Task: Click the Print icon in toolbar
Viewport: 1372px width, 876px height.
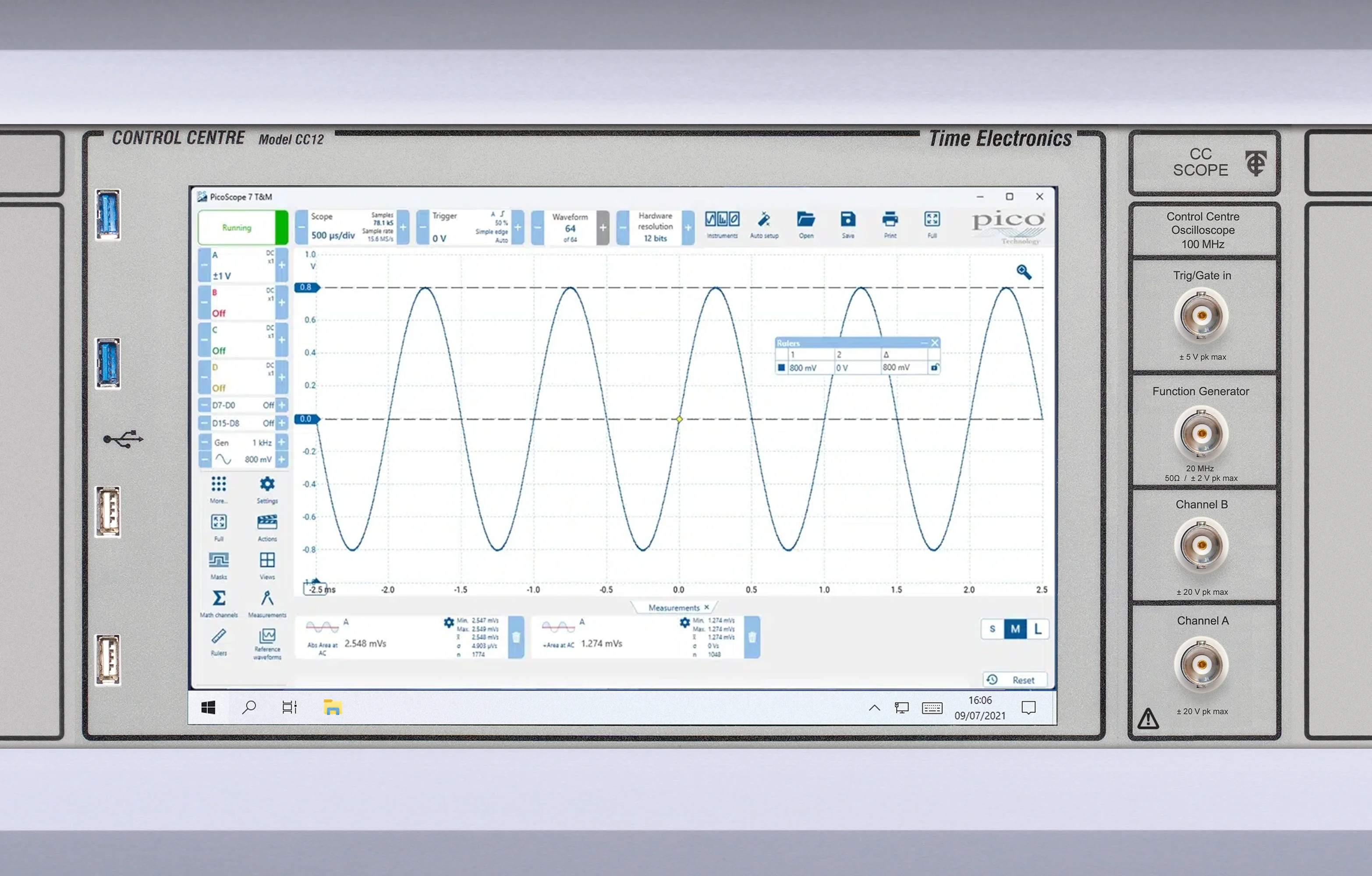Action: point(890,219)
